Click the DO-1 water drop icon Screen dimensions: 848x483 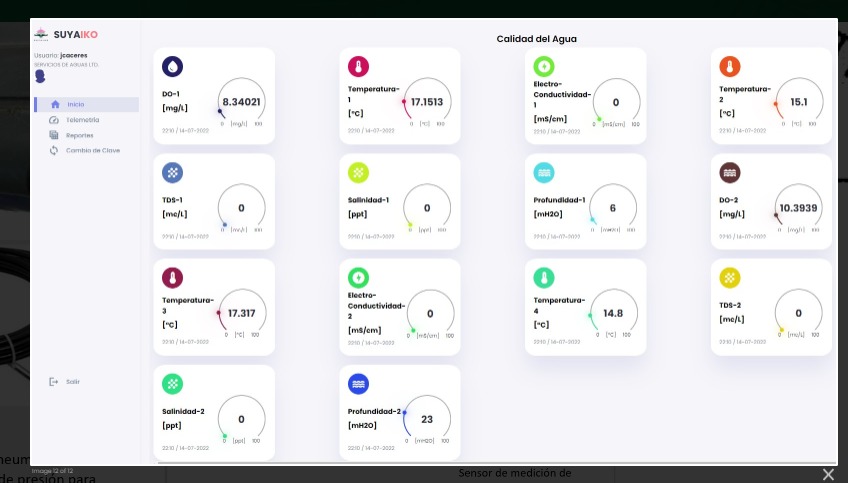[x=173, y=67]
